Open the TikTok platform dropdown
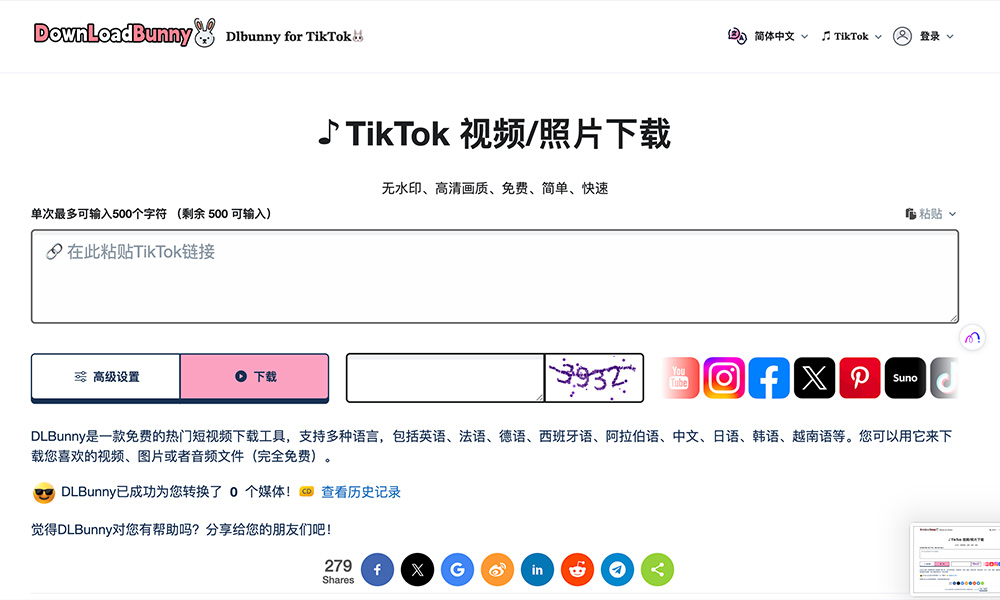 (x=851, y=36)
